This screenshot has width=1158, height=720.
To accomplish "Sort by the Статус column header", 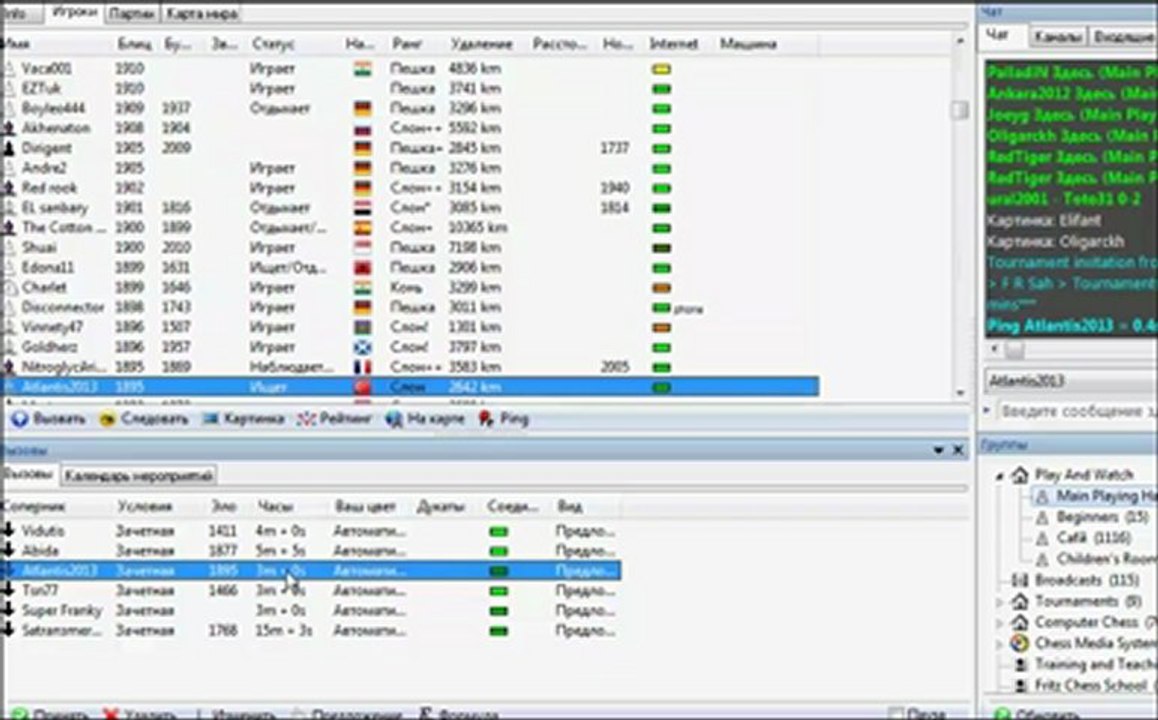I will (273, 44).
